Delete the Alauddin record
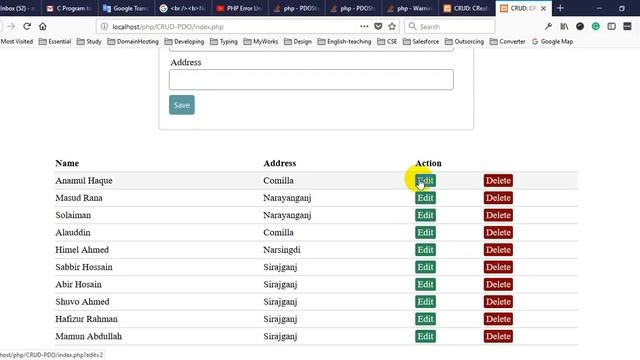The image size is (640, 360). coord(498,233)
